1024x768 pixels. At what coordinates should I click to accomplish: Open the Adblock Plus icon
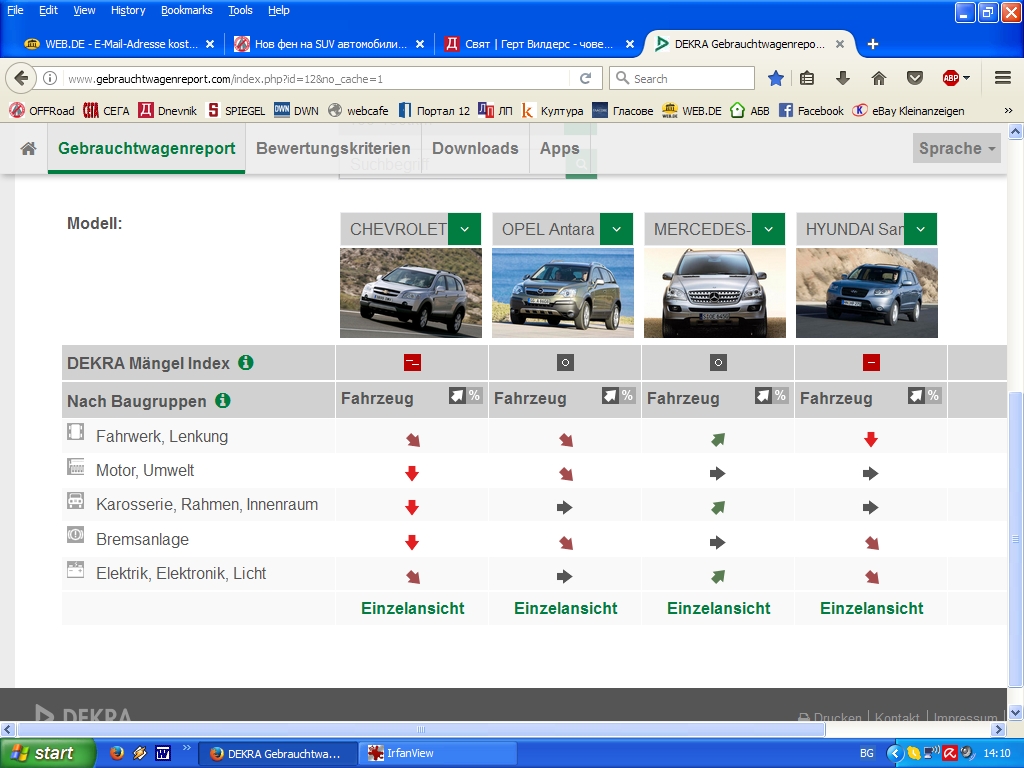[x=951, y=78]
